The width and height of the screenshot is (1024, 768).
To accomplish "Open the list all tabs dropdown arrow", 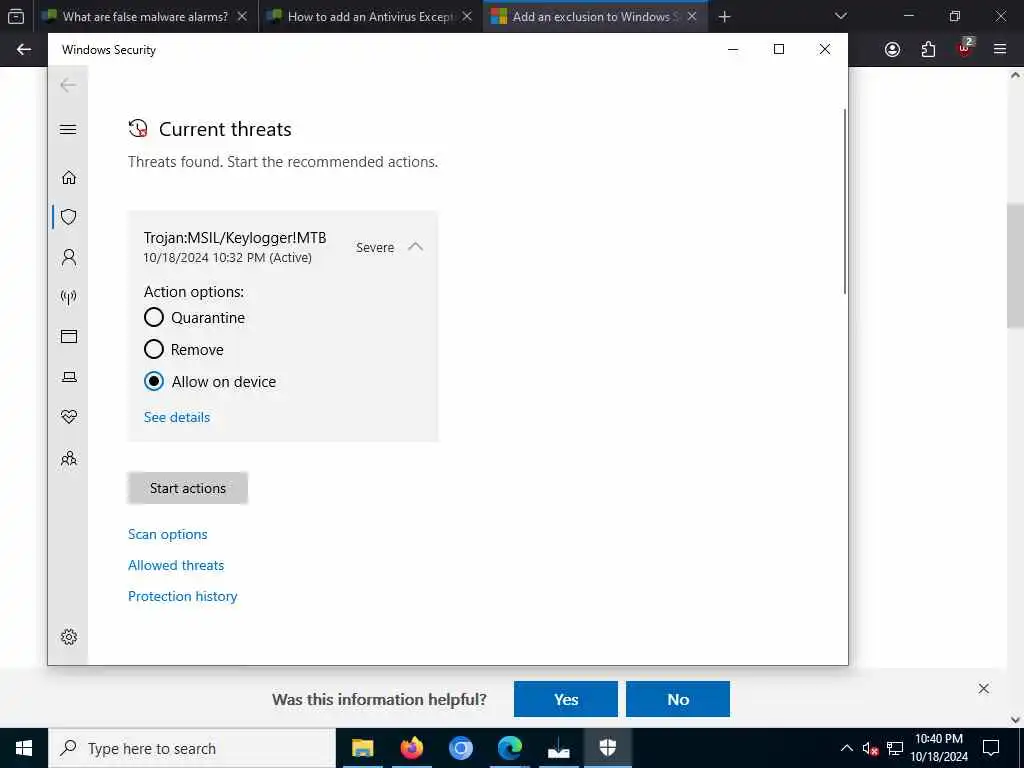I will click(841, 16).
